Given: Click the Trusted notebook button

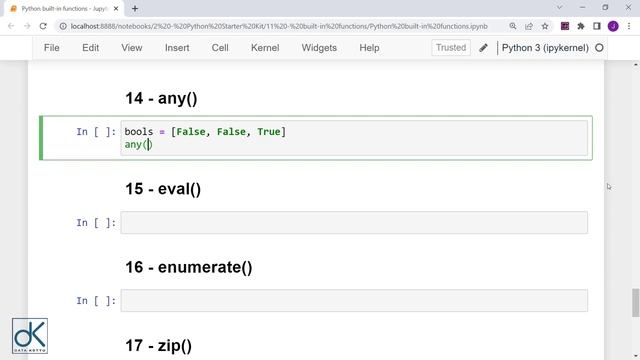Looking at the screenshot, I should (451, 48).
